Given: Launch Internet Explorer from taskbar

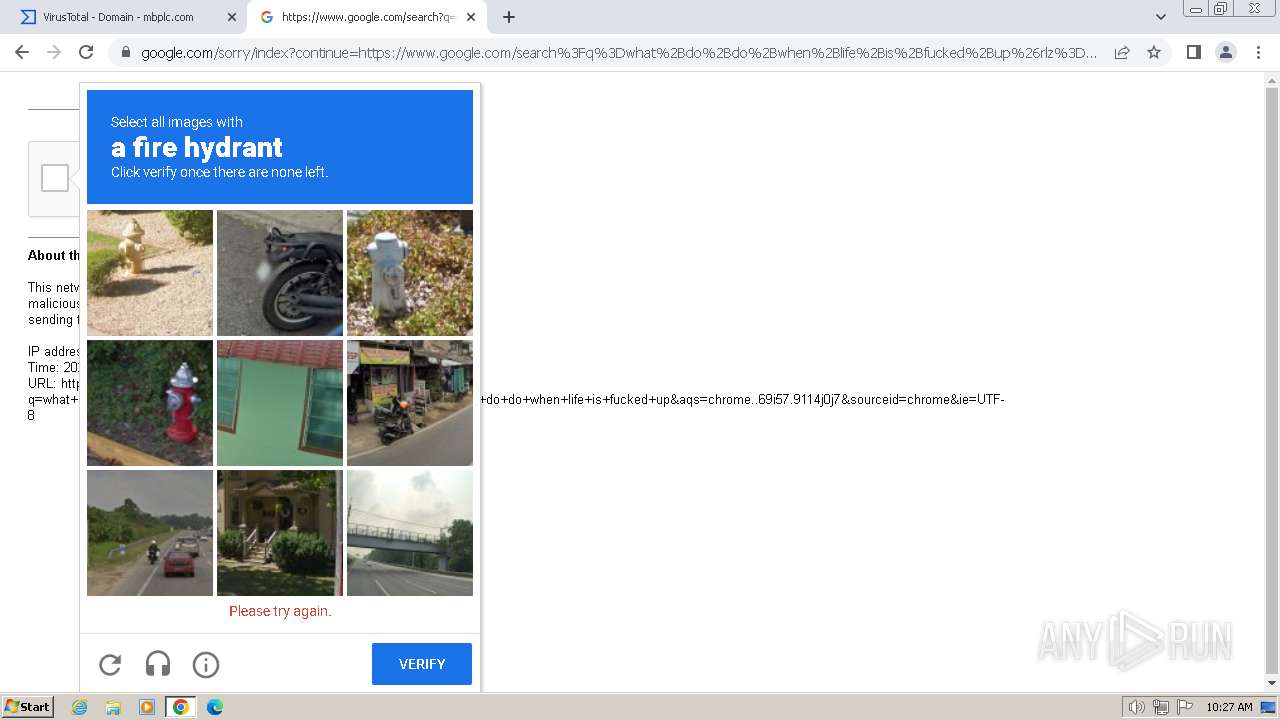Looking at the screenshot, I should point(80,707).
